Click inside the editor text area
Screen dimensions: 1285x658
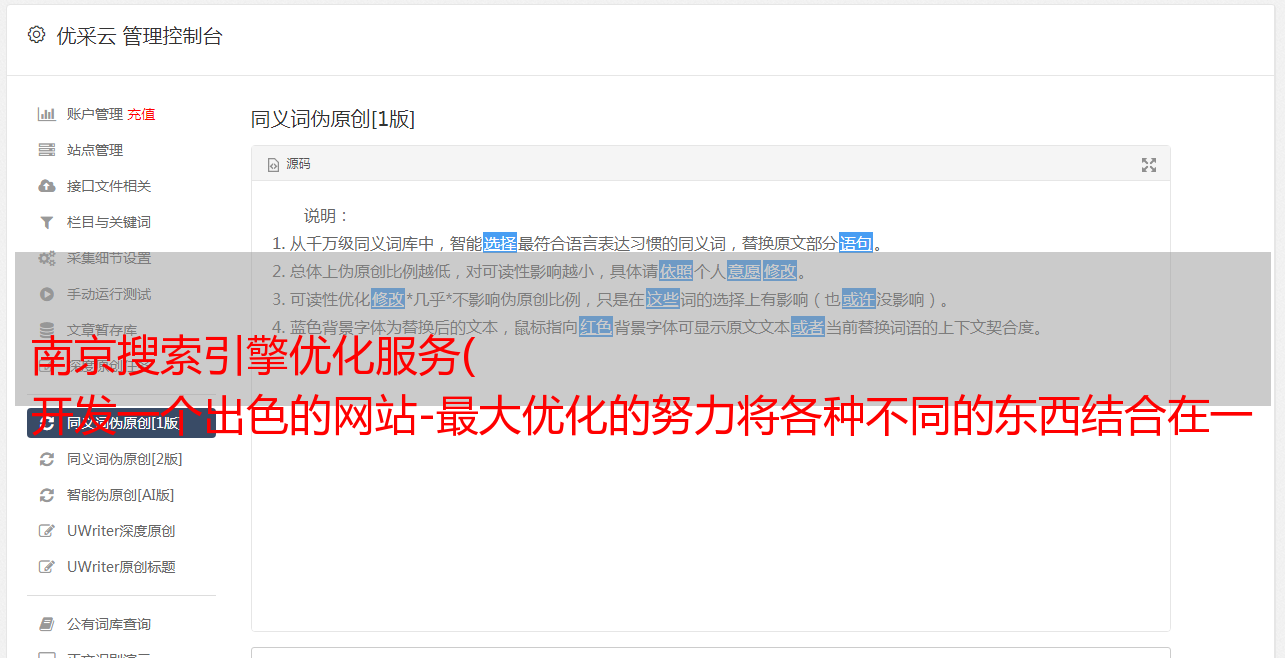(710, 480)
